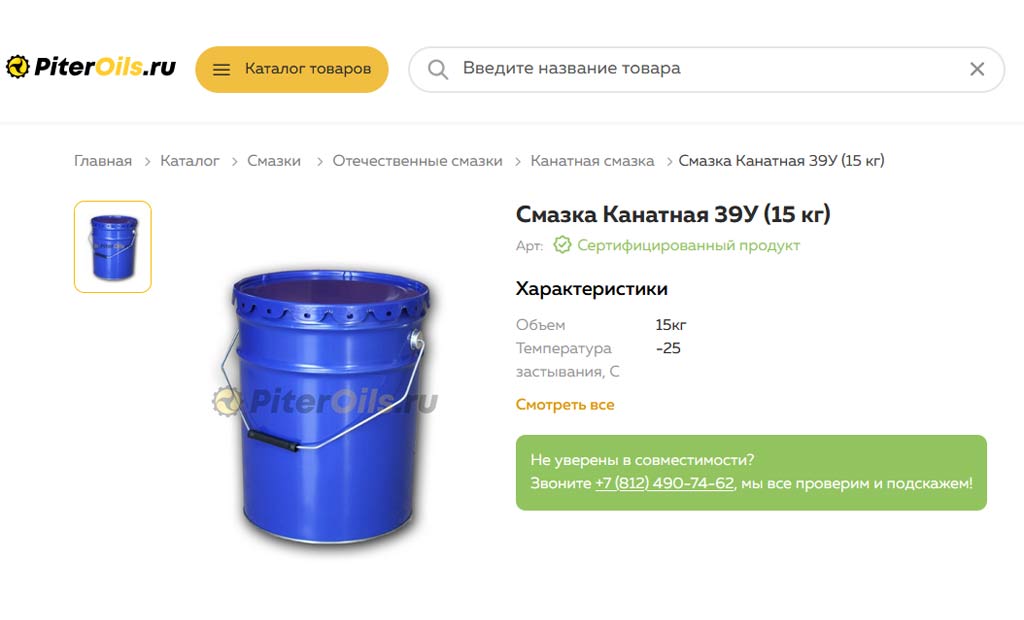Image resolution: width=1024 pixels, height=620 pixels.
Task: Go to Главная breadcrumb link
Action: [x=103, y=161]
